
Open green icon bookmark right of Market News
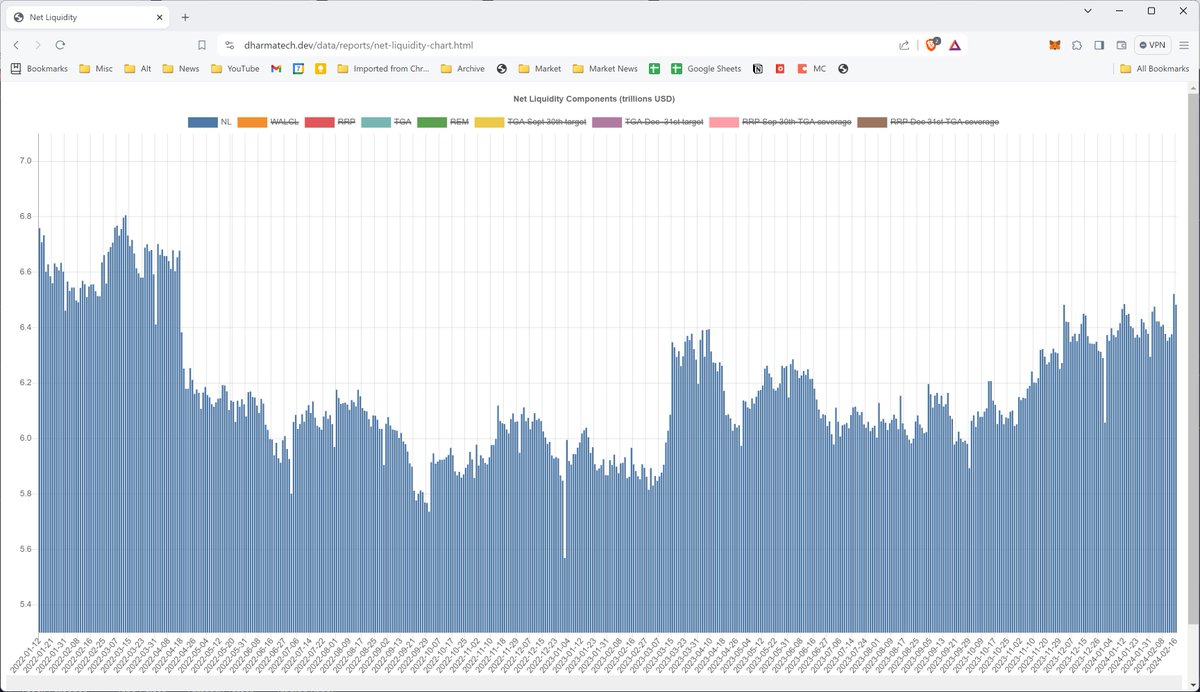[x=654, y=69]
